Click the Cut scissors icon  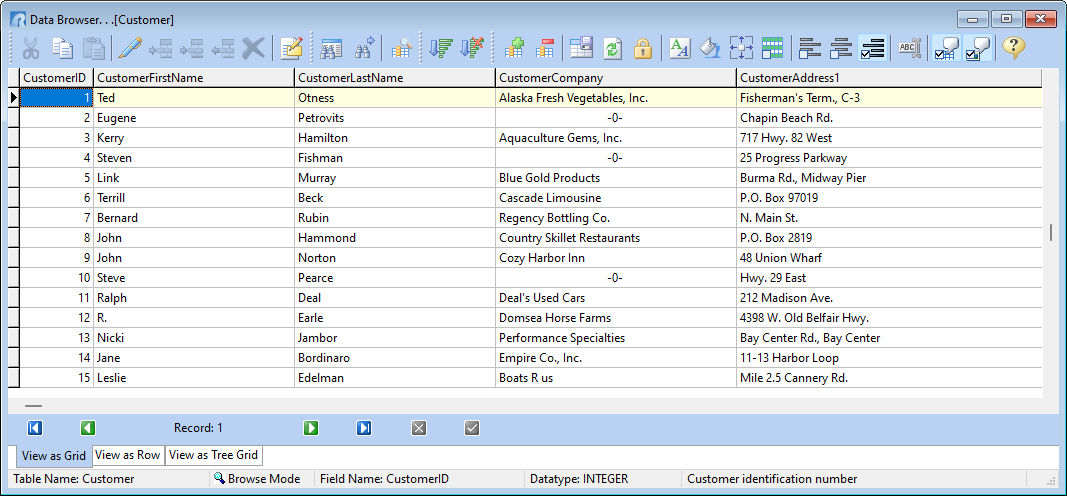point(31,48)
